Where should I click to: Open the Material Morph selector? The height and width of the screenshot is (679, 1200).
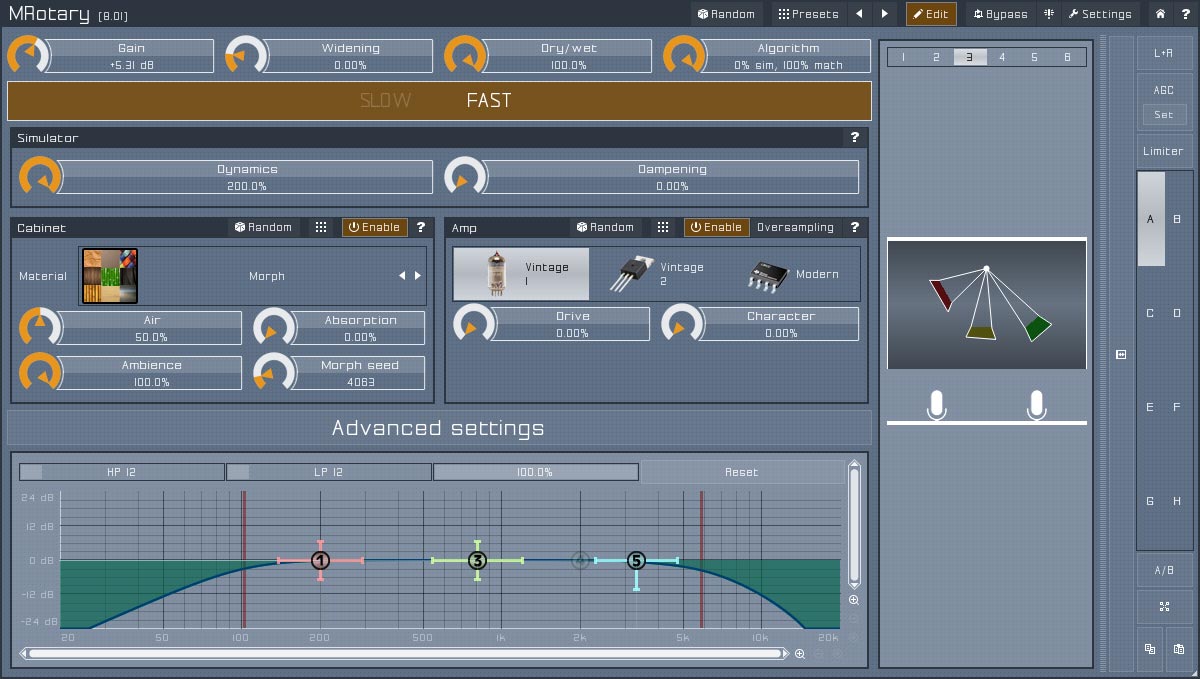tap(252, 276)
